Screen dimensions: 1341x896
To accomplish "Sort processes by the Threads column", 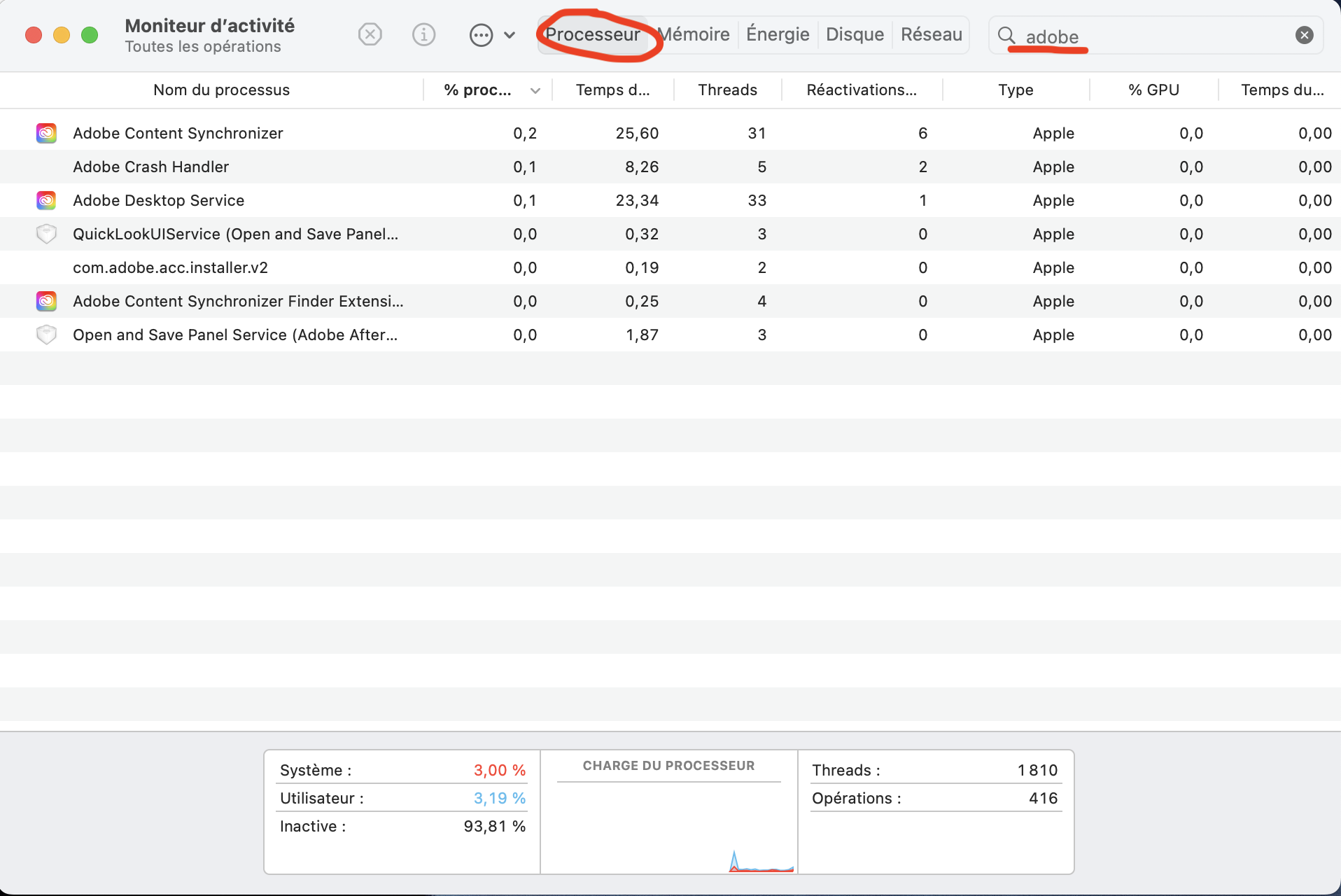I will 727,90.
